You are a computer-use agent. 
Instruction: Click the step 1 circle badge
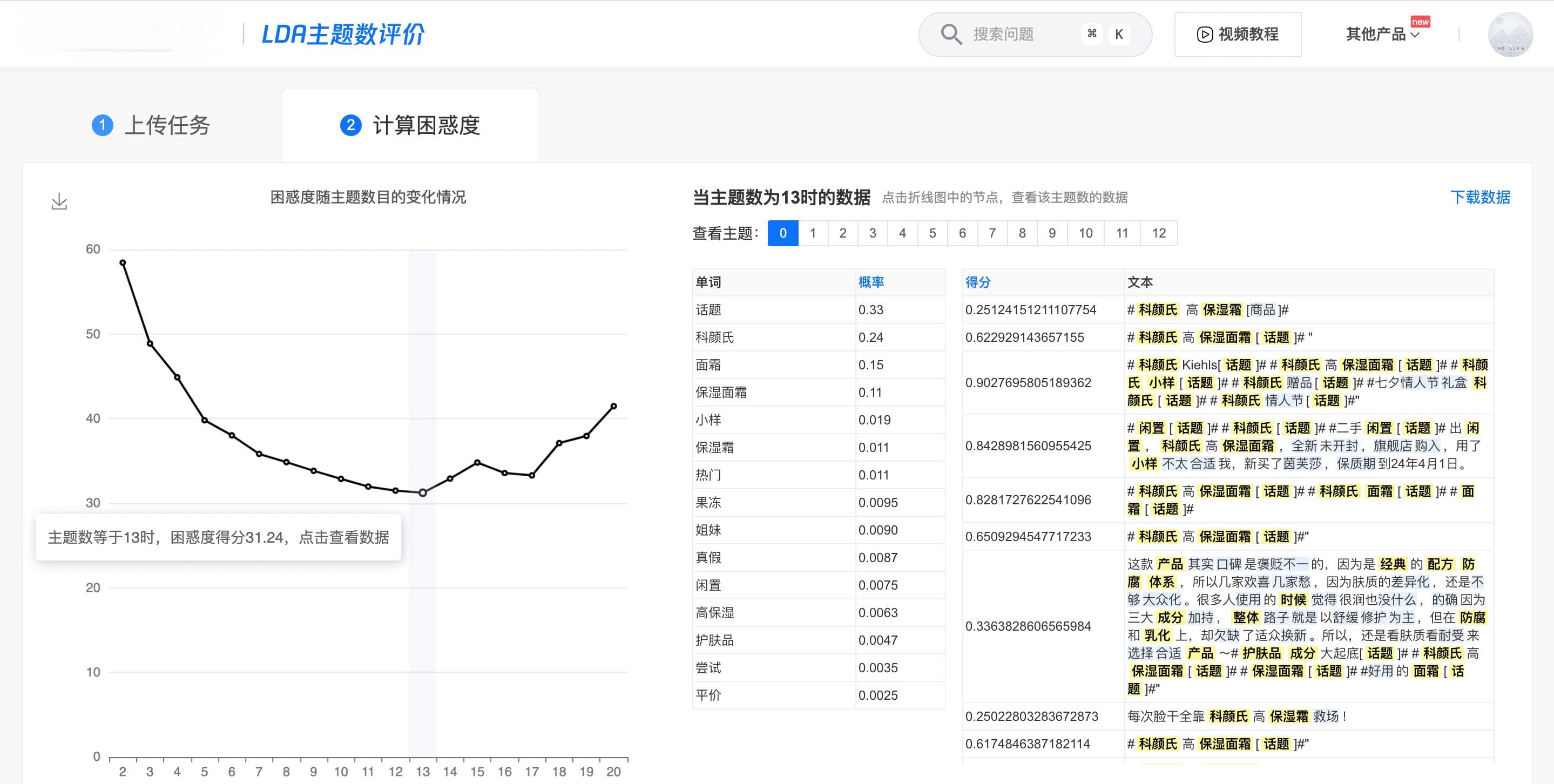[x=103, y=125]
